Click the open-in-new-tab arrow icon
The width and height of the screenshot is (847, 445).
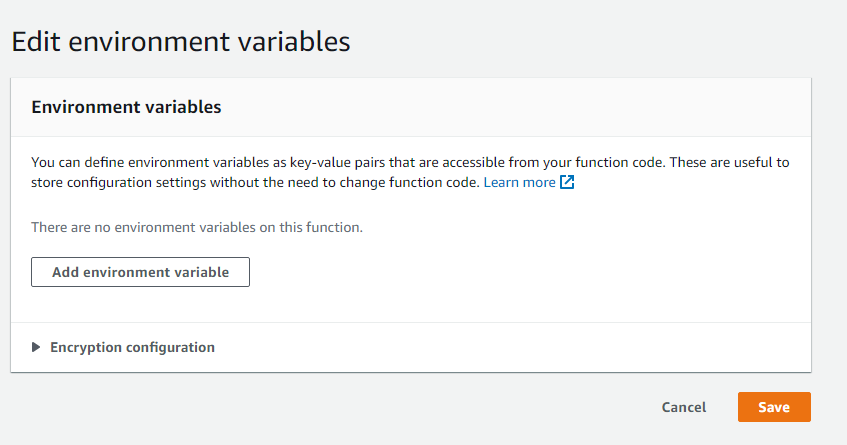point(567,182)
